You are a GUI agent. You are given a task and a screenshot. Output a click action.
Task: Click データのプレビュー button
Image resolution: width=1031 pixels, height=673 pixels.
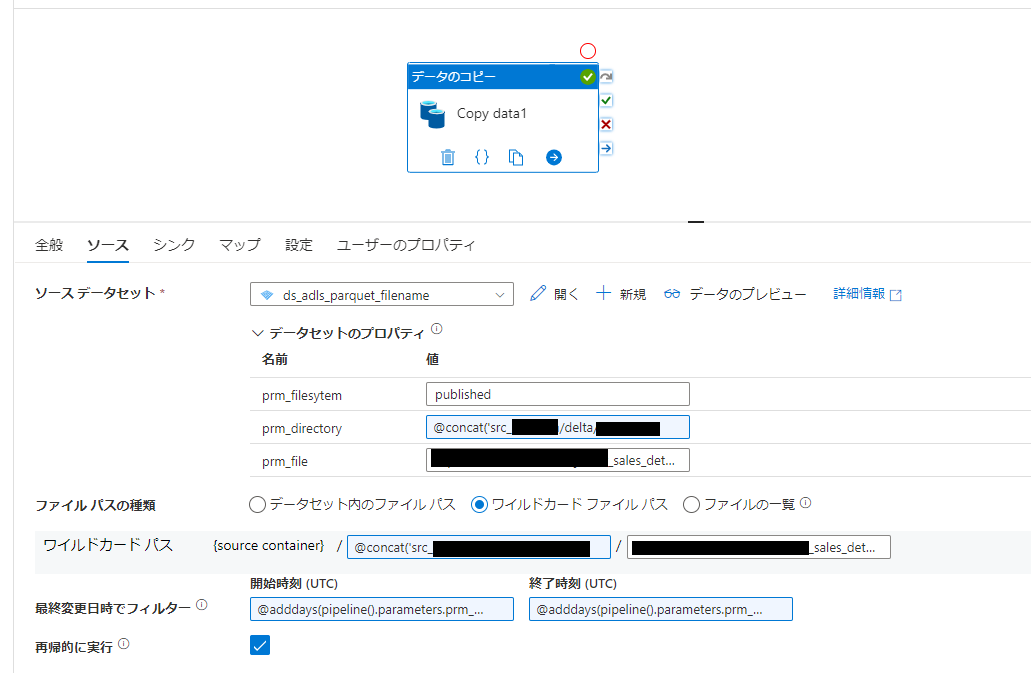click(748, 294)
